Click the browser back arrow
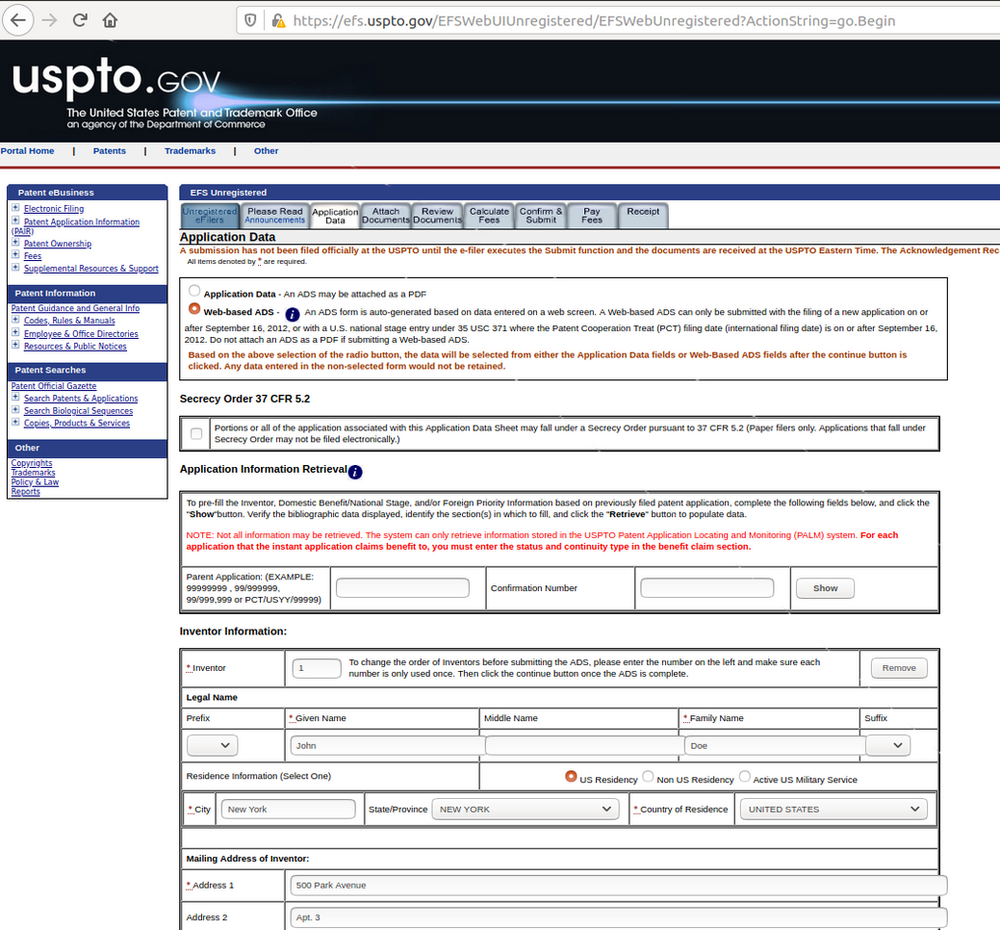The width and height of the screenshot is (1000, 930). click(18, 20)
